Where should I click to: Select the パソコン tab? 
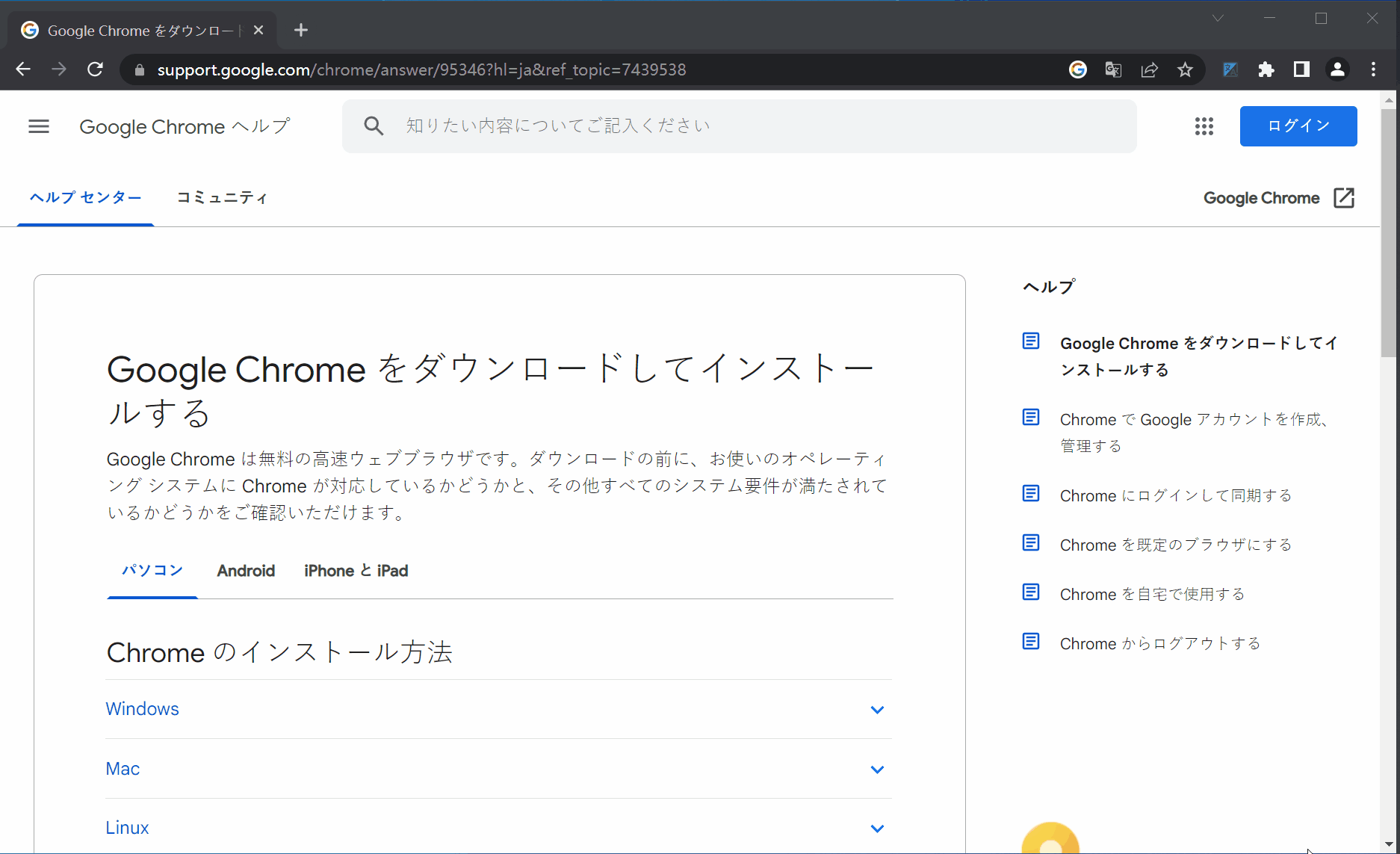tap(152, 571)
